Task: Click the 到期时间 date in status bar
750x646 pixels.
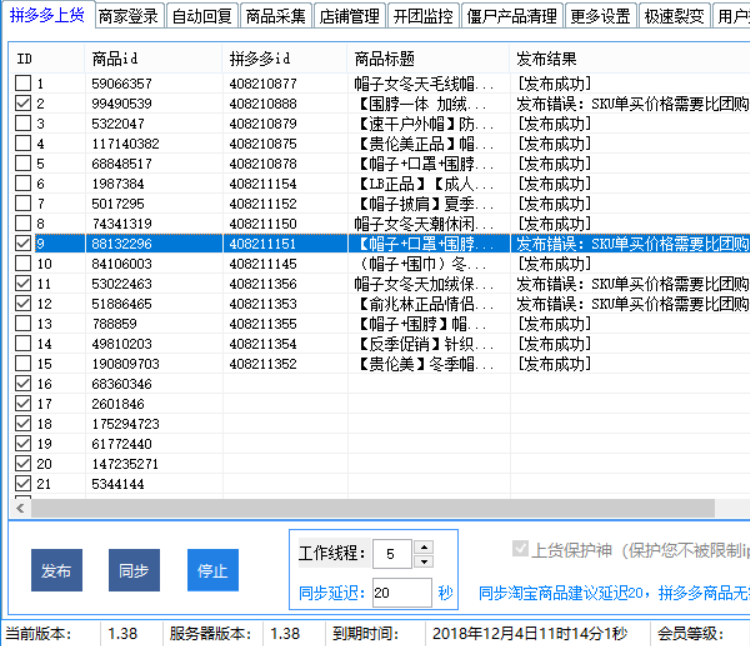Action: pyautogui.click(x=529, y=634)
